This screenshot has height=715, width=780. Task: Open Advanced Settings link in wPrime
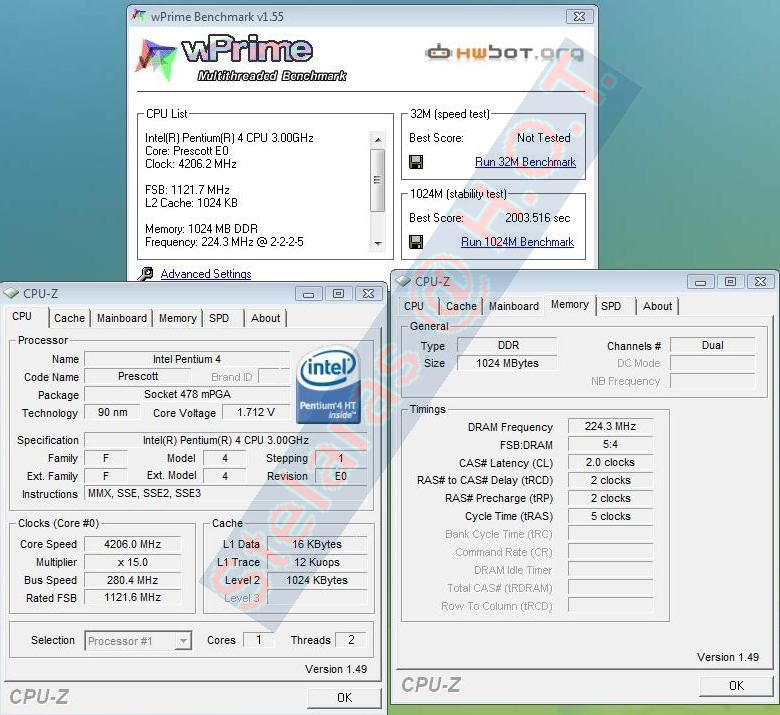[206, 274]
